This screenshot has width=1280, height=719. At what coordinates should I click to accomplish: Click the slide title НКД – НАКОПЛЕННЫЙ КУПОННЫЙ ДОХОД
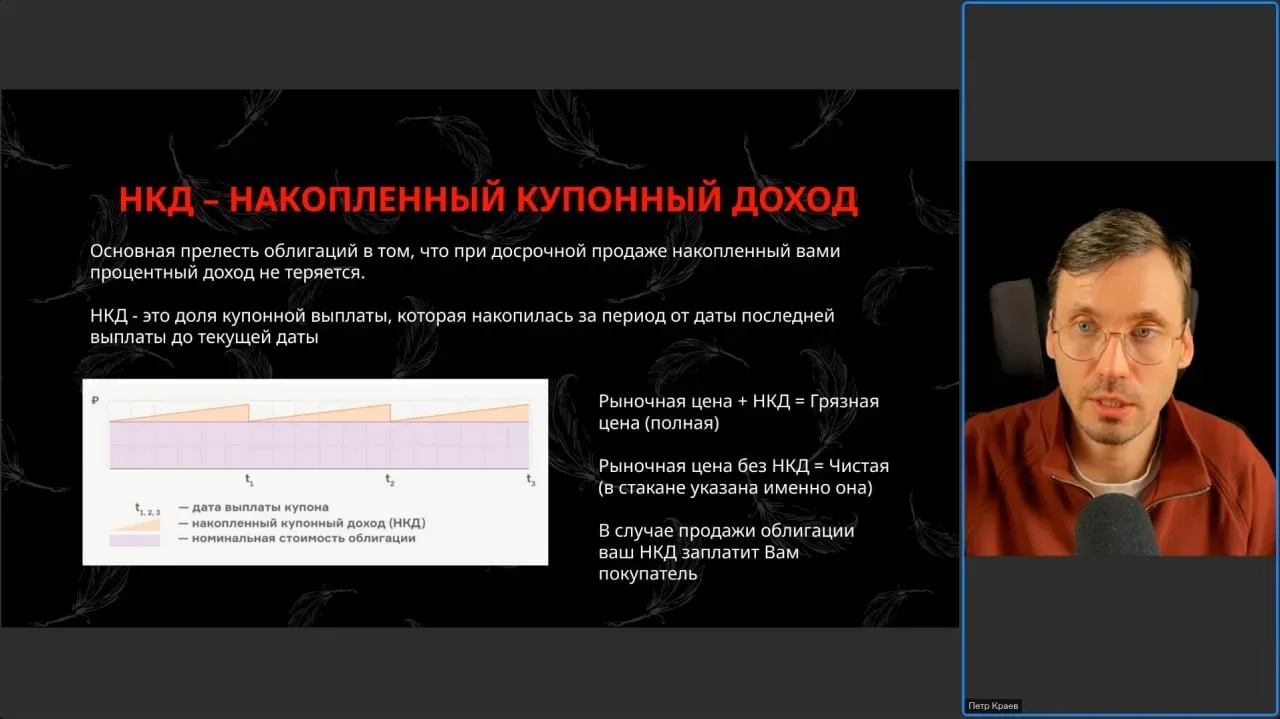488,200
